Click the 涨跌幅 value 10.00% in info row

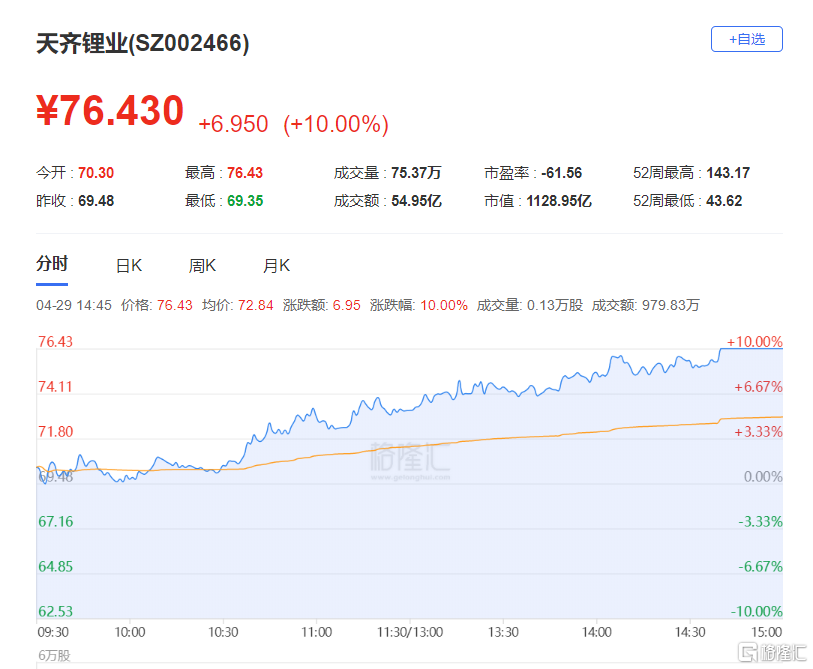[x=444, y=305]
